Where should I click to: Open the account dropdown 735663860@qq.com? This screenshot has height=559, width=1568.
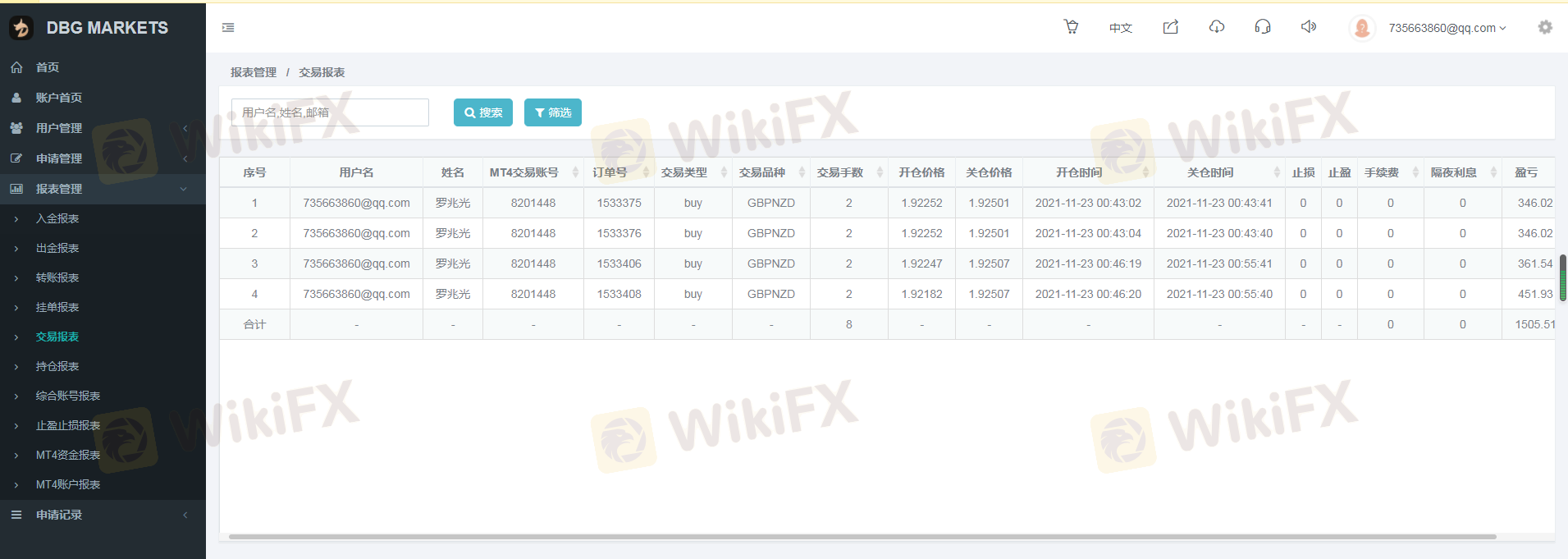pos(1447,28)
